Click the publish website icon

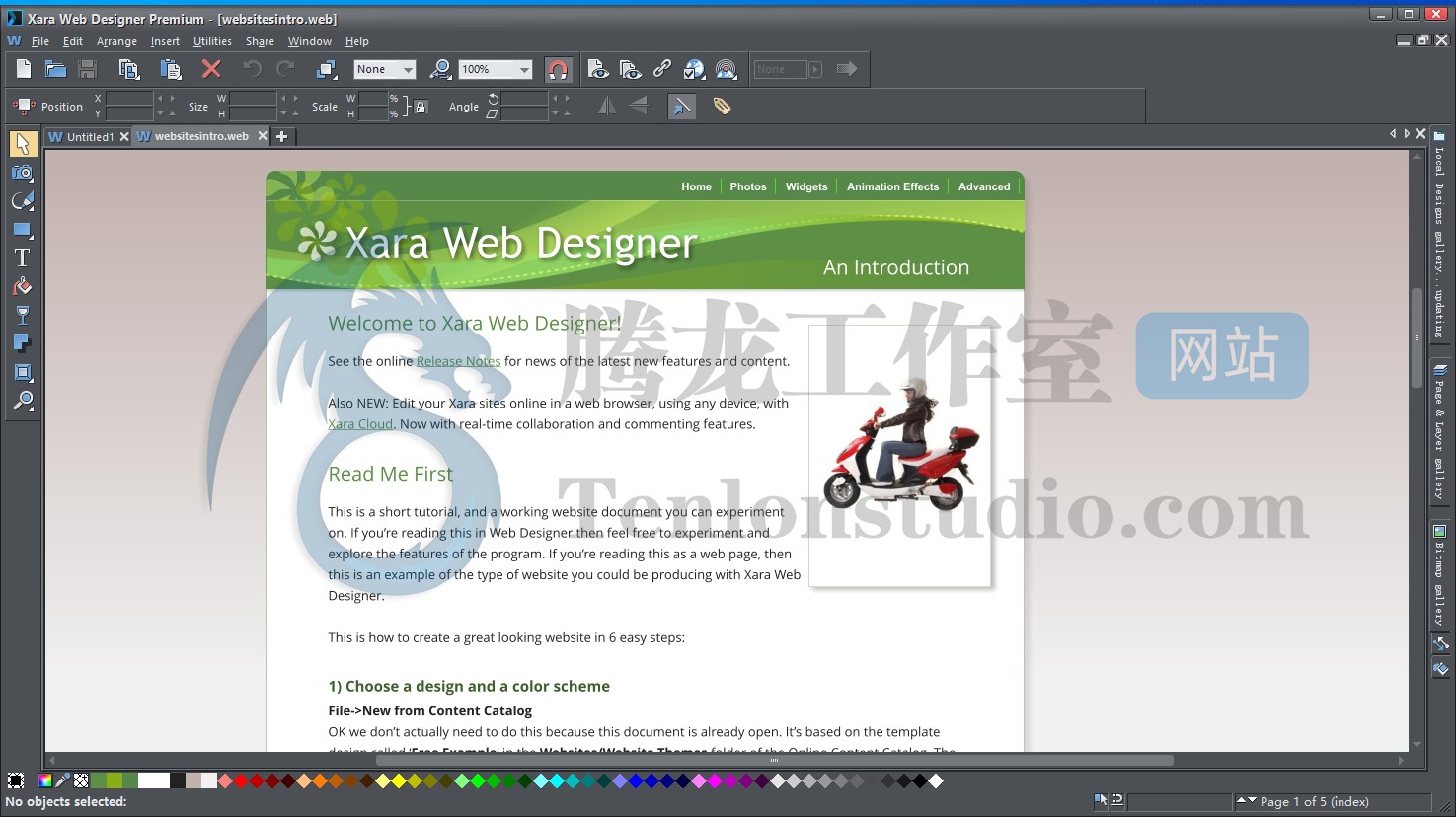coord(727,69)
